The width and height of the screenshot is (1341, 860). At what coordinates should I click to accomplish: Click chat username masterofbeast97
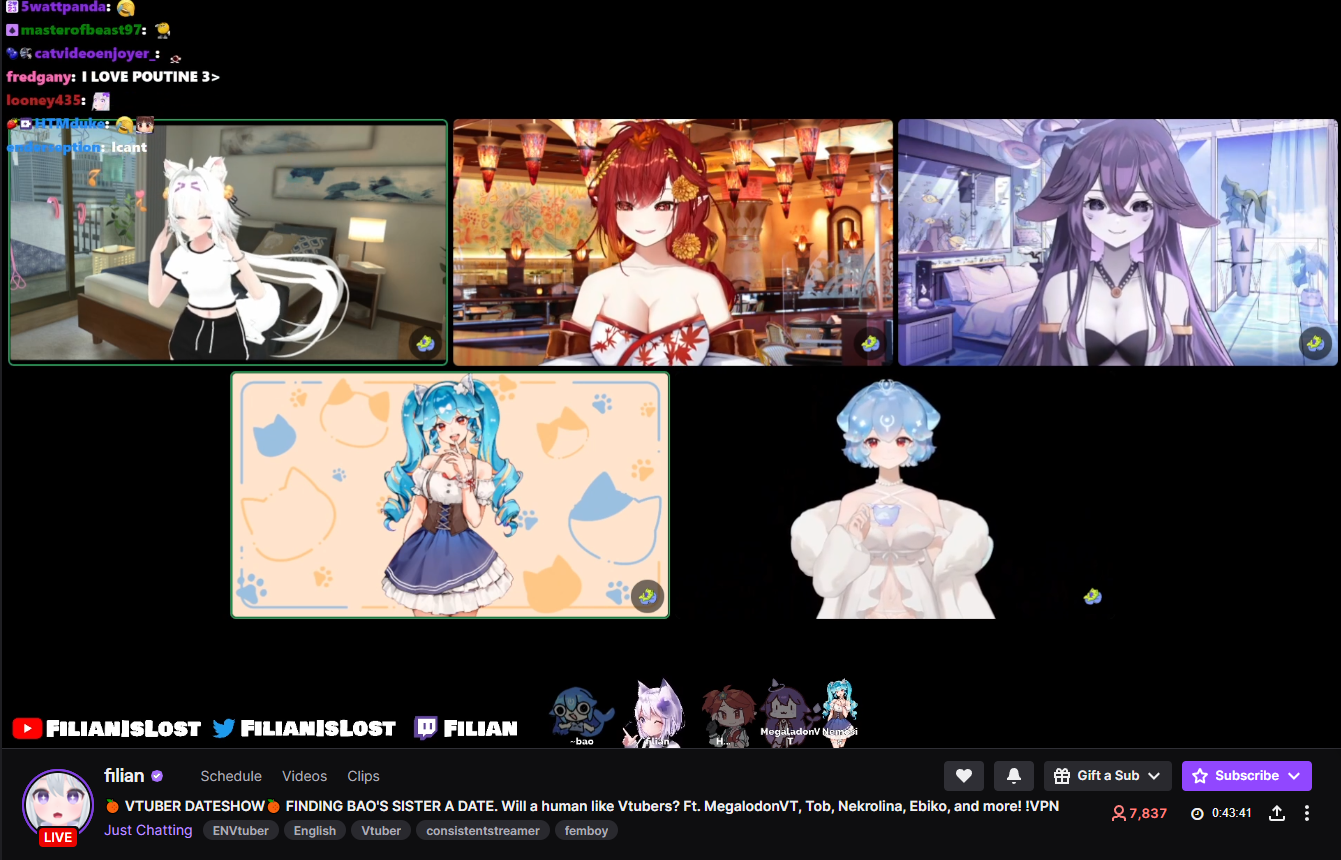coord(81,30)
